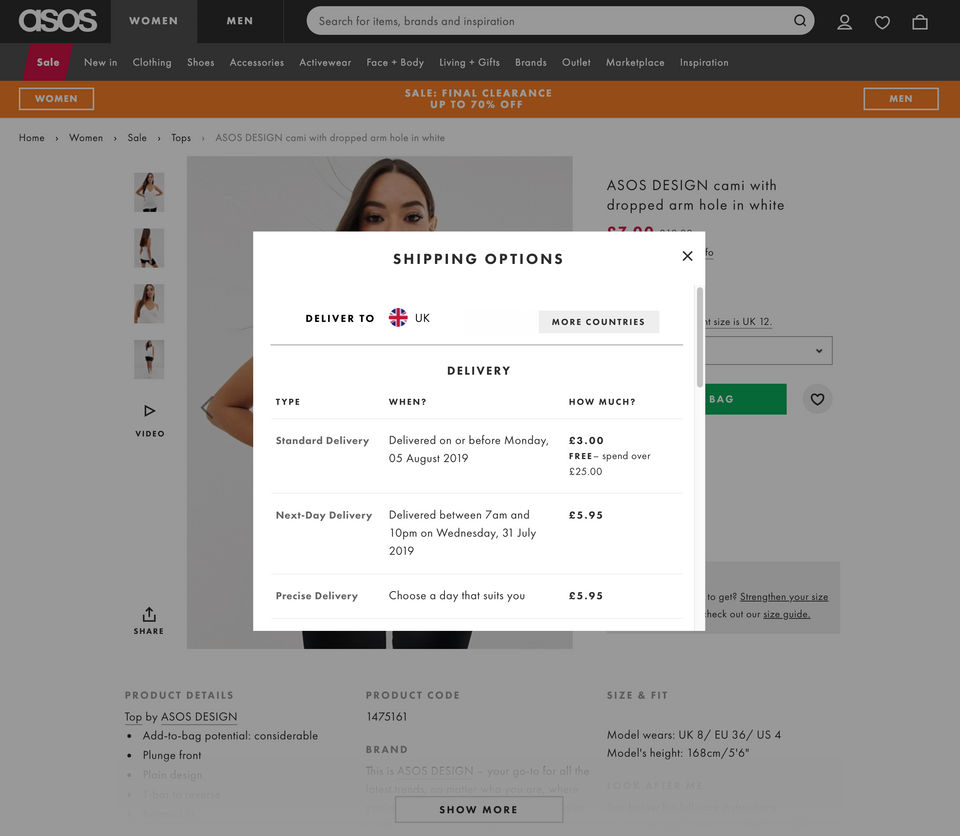
Task: Go to Tops breadcrumb
Action: 181,138
